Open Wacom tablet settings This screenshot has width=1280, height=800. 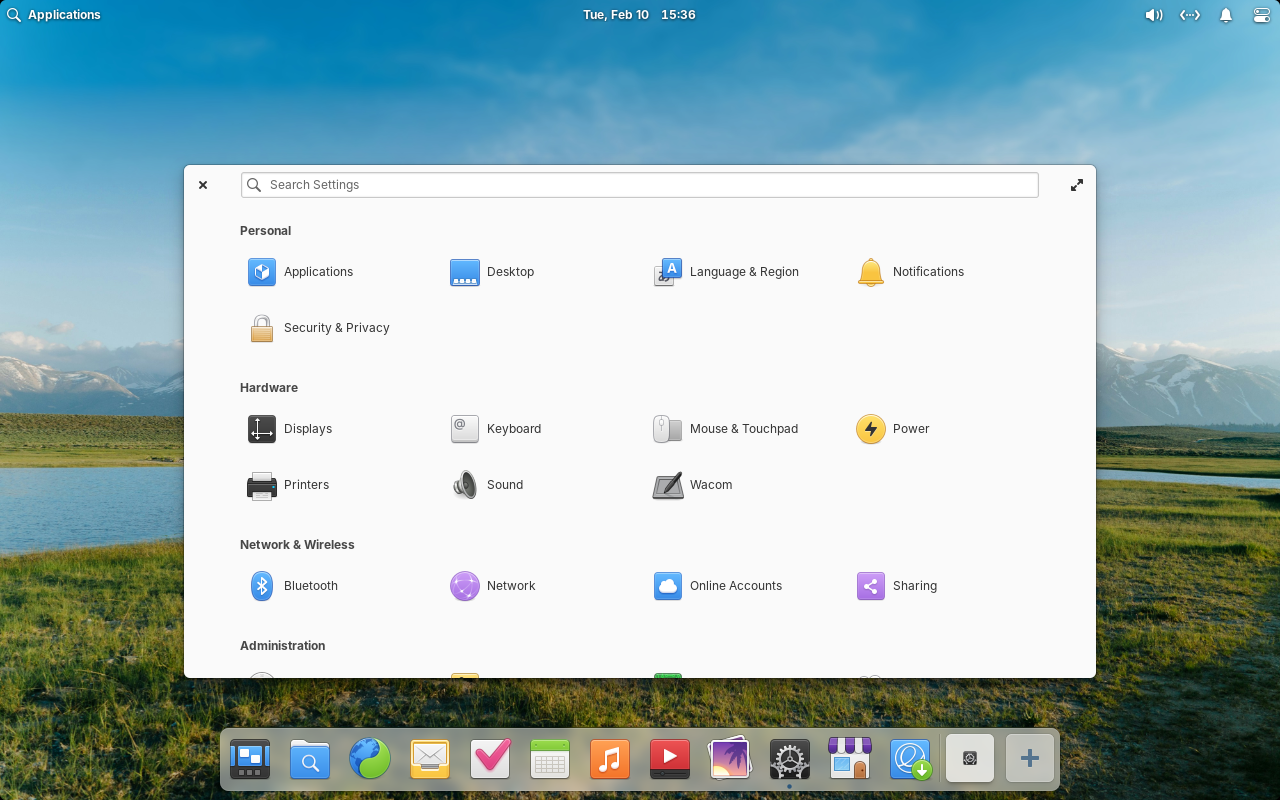[668, 485]
